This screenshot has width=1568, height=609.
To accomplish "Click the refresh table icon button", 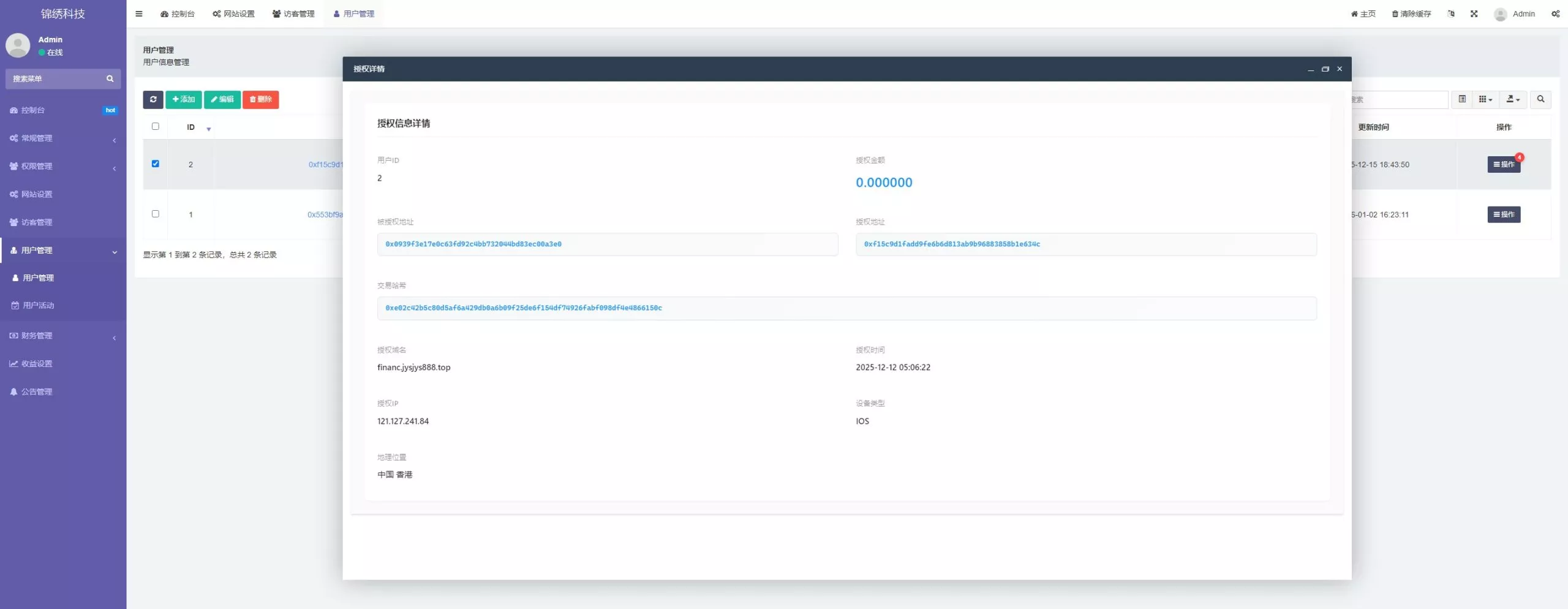I will pos(153,99).
